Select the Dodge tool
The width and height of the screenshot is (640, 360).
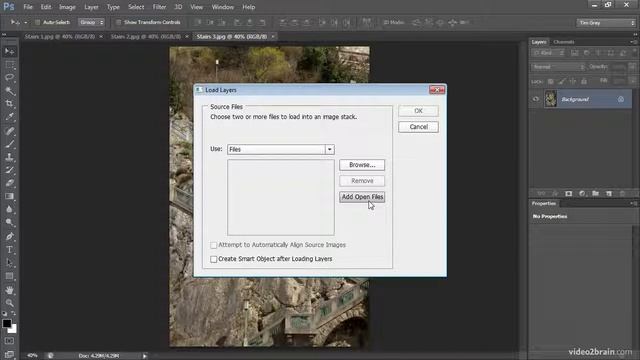9,222
